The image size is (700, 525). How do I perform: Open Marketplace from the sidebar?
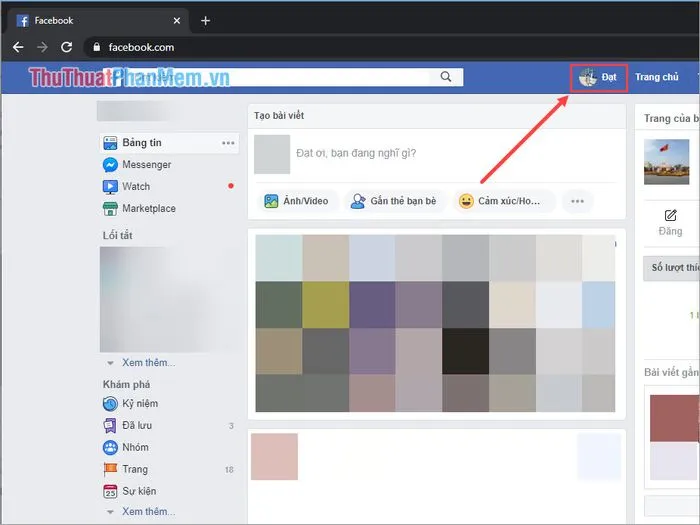tap(148, 208)
